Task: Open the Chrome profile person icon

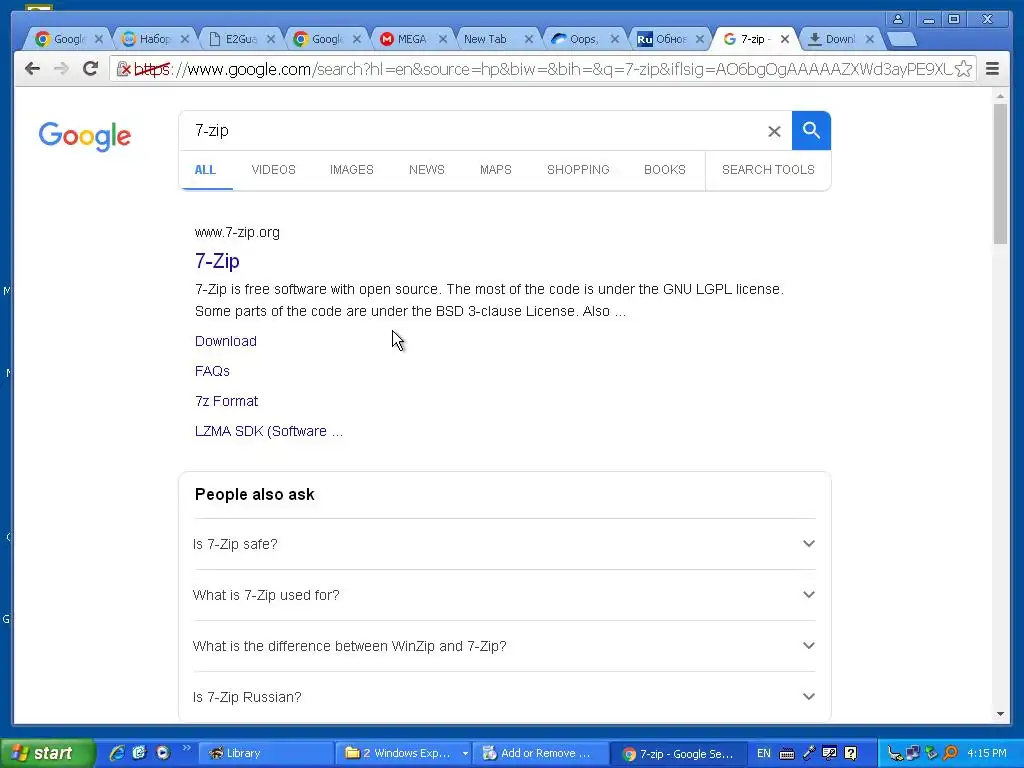Action: coord(898,19)
